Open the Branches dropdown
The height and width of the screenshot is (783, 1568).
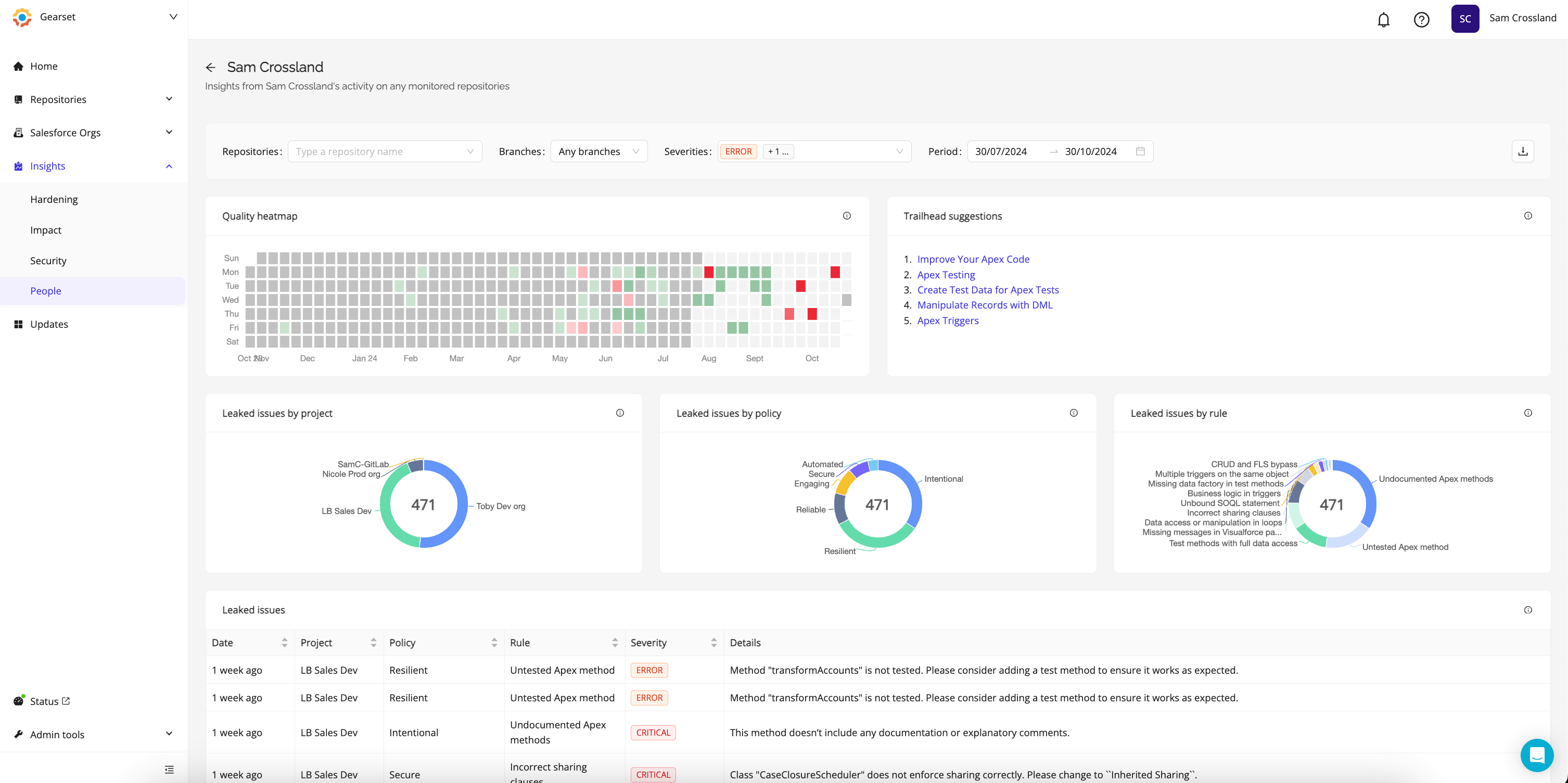pos(598,151)
